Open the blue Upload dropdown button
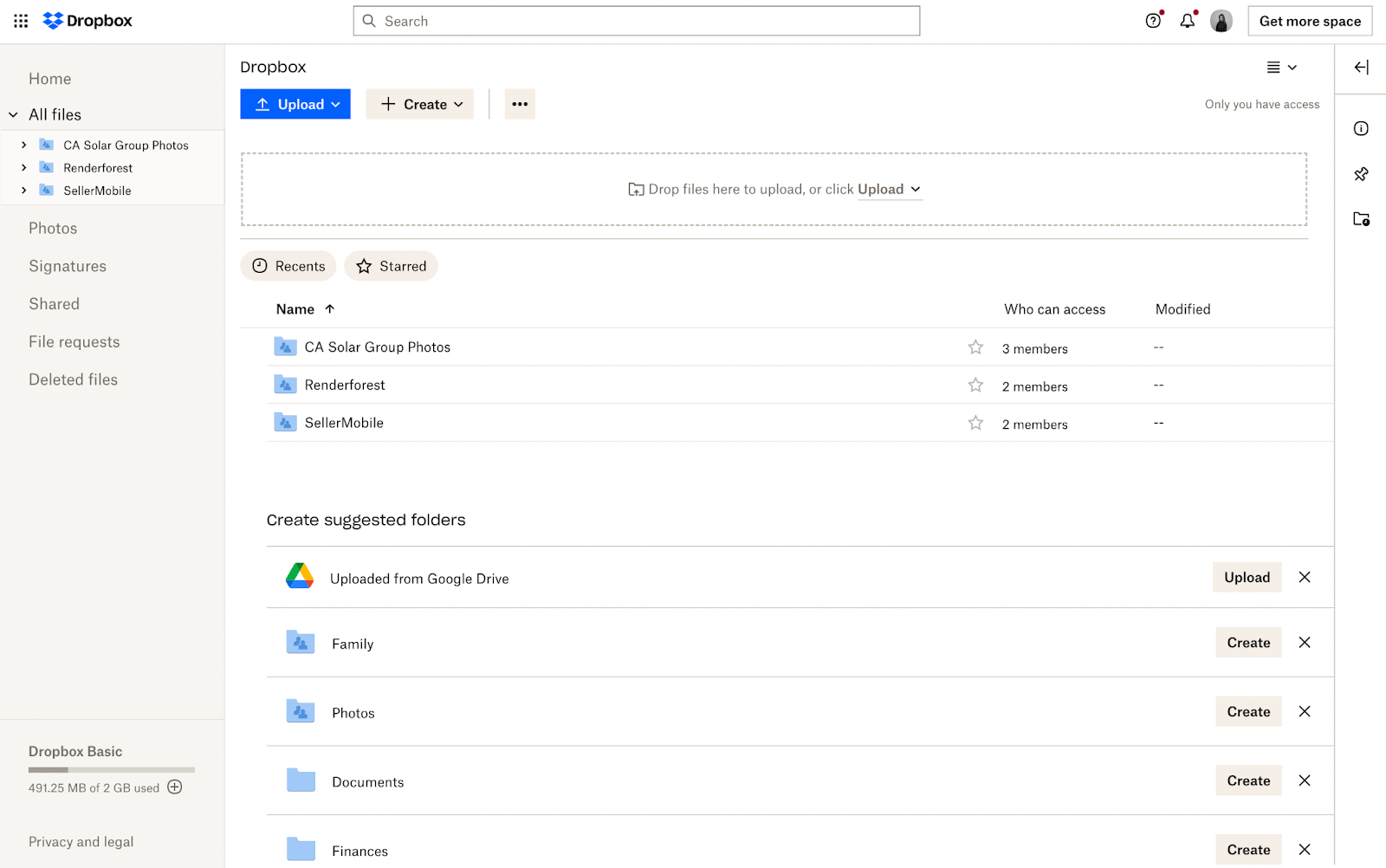This screenshot has height=868, width=1386. pyautogui.click(x=295, y=104)
